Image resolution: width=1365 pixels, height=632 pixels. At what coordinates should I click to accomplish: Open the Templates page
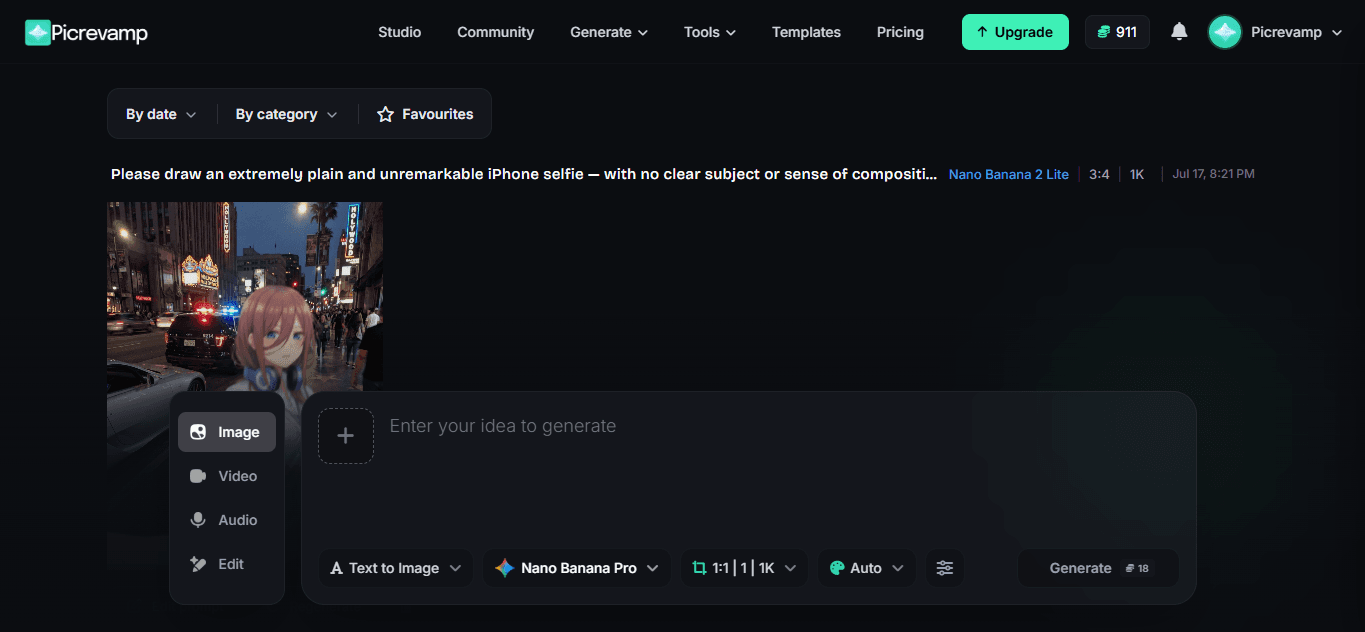(806, 32)
